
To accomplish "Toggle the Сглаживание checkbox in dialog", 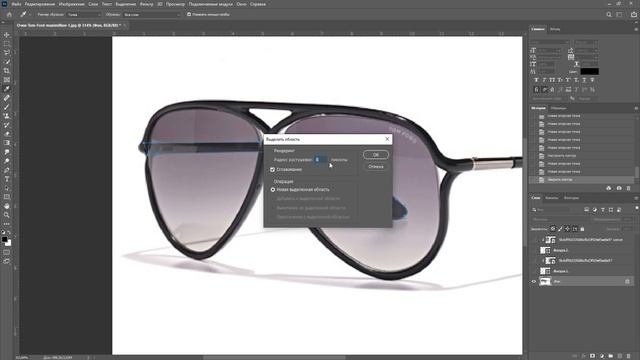I will coord(272,169).
